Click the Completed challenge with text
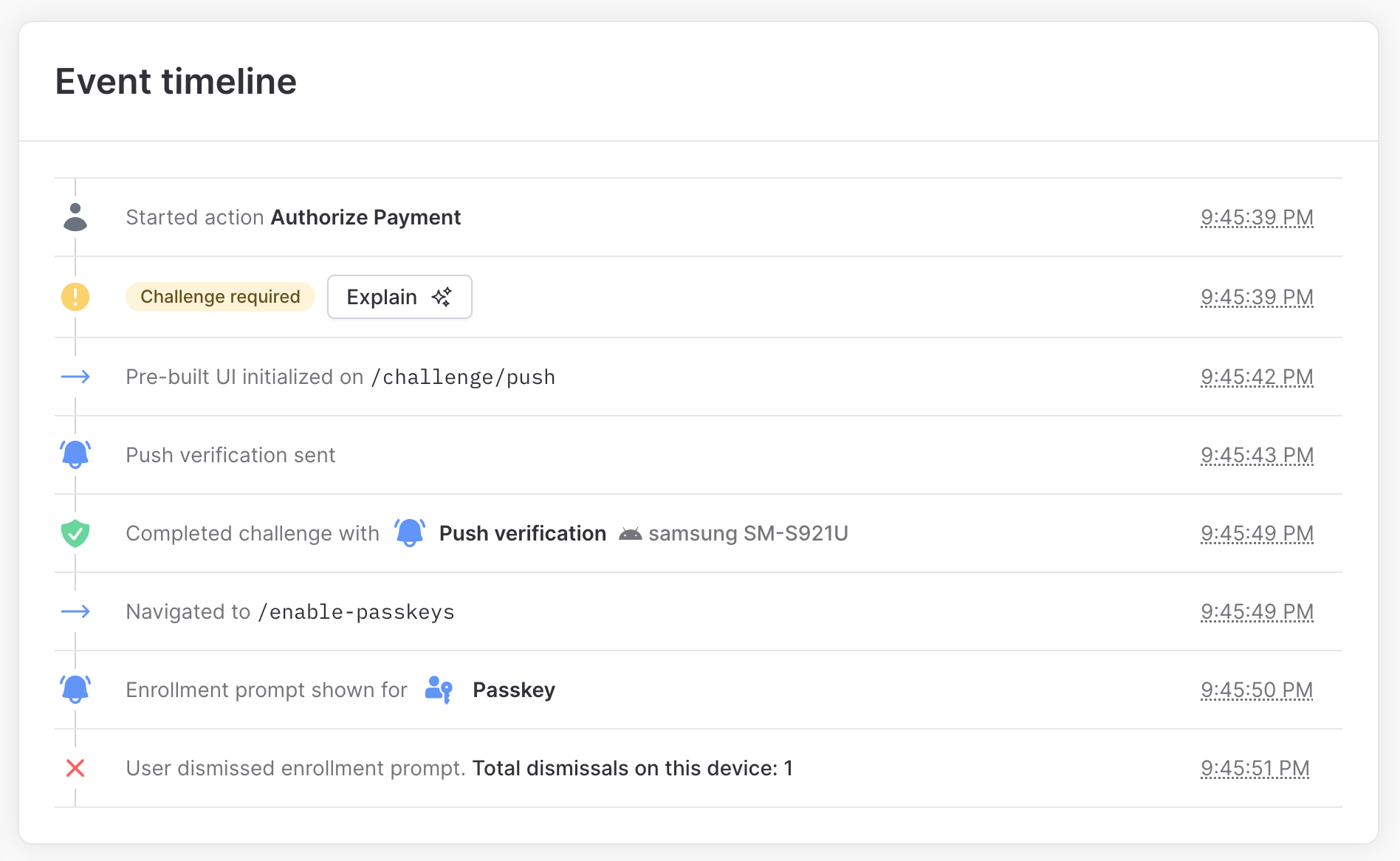This screenshot has height=861, width=1400. (x=253, y=533)
